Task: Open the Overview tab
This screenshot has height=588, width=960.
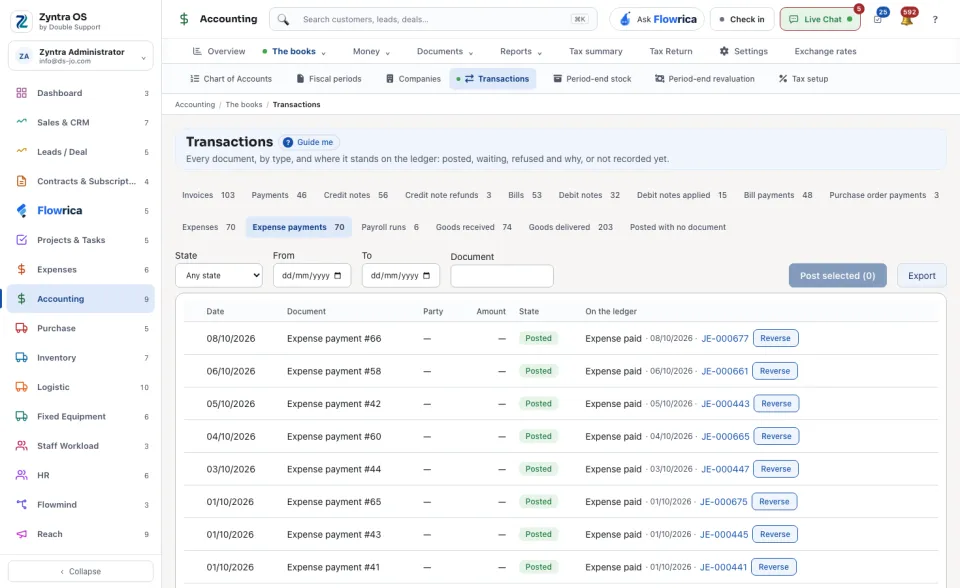Action: tap(219, 51)
